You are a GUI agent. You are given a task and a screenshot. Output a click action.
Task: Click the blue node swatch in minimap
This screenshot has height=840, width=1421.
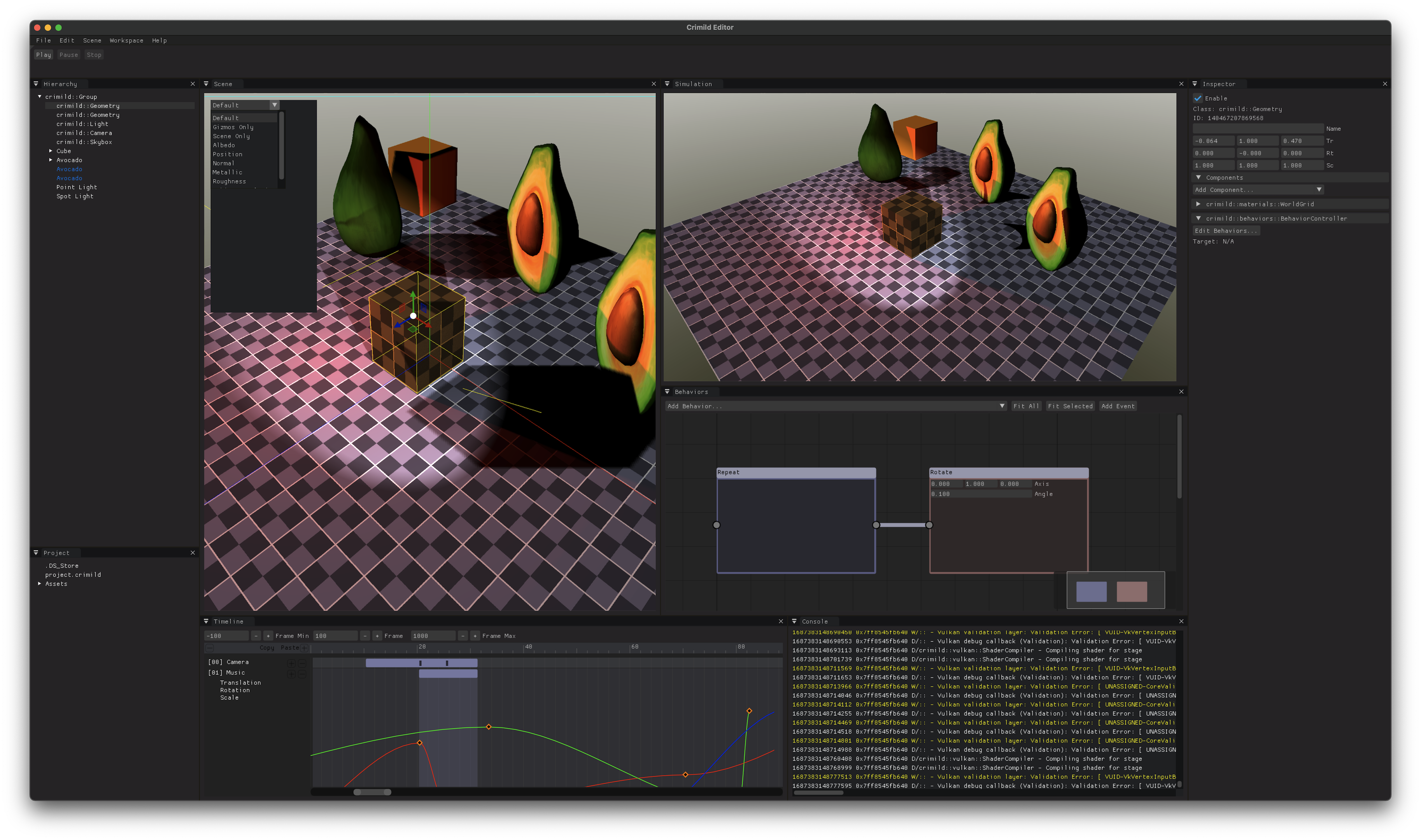pyautogui.click(x=1091, y=592)
